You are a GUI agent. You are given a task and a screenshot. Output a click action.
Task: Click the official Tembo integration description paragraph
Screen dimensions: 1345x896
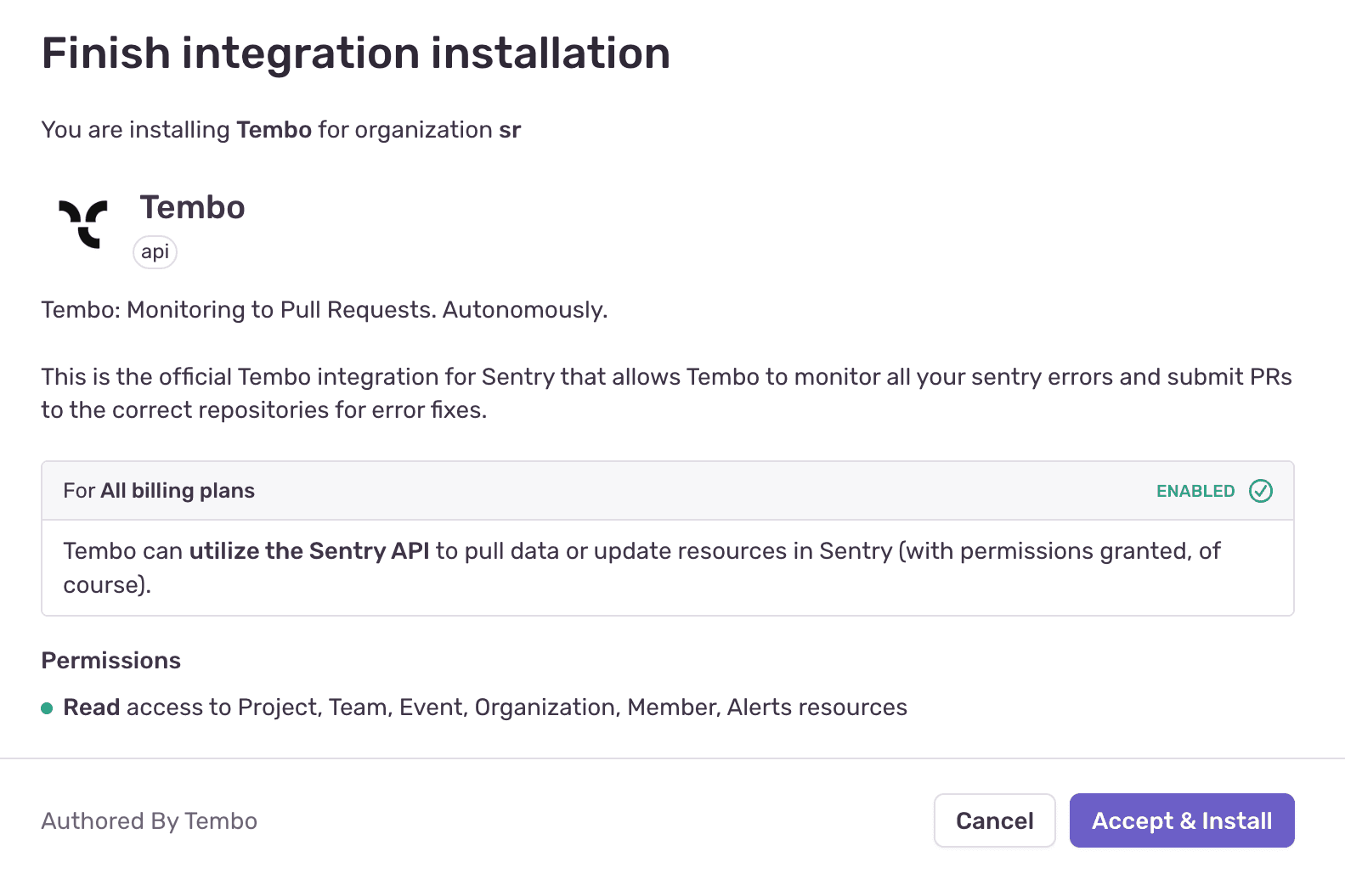[666, 393]
